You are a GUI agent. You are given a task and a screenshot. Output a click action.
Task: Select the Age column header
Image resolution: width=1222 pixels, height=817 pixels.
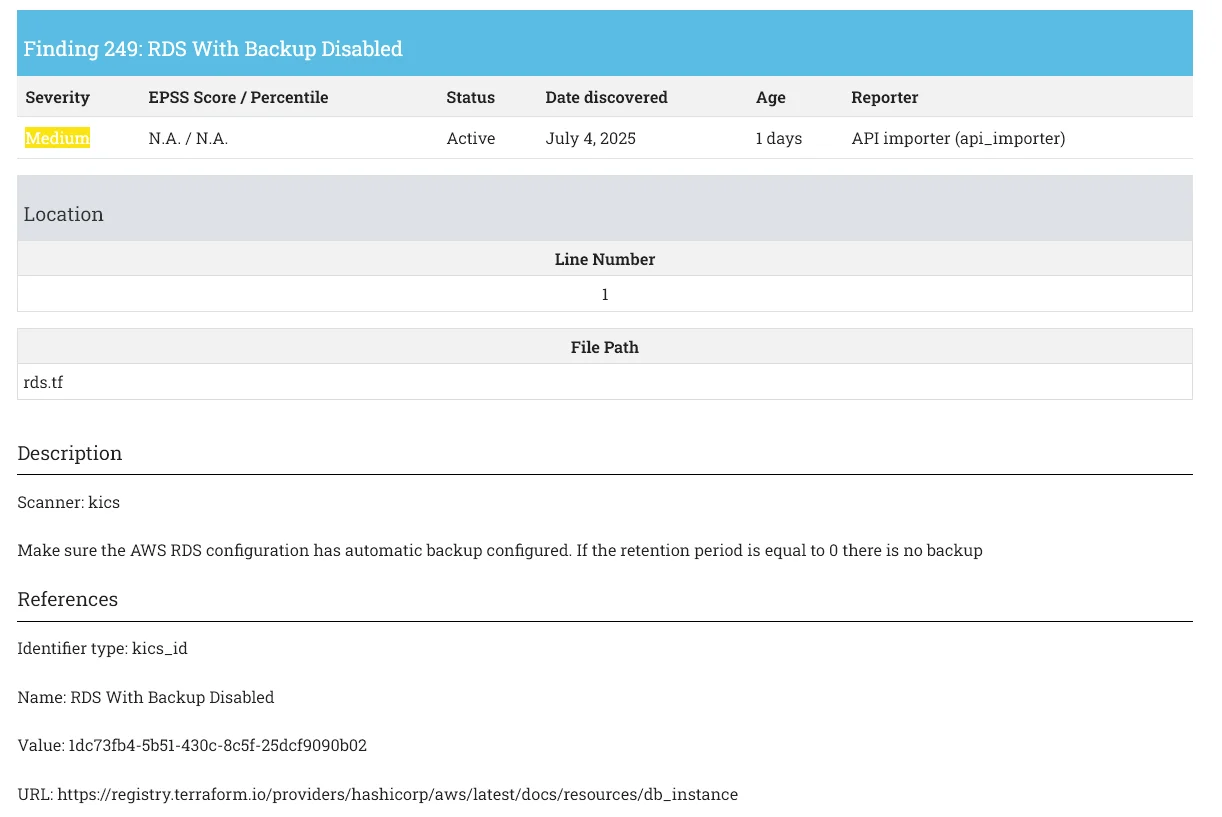[x=770, y=97]
